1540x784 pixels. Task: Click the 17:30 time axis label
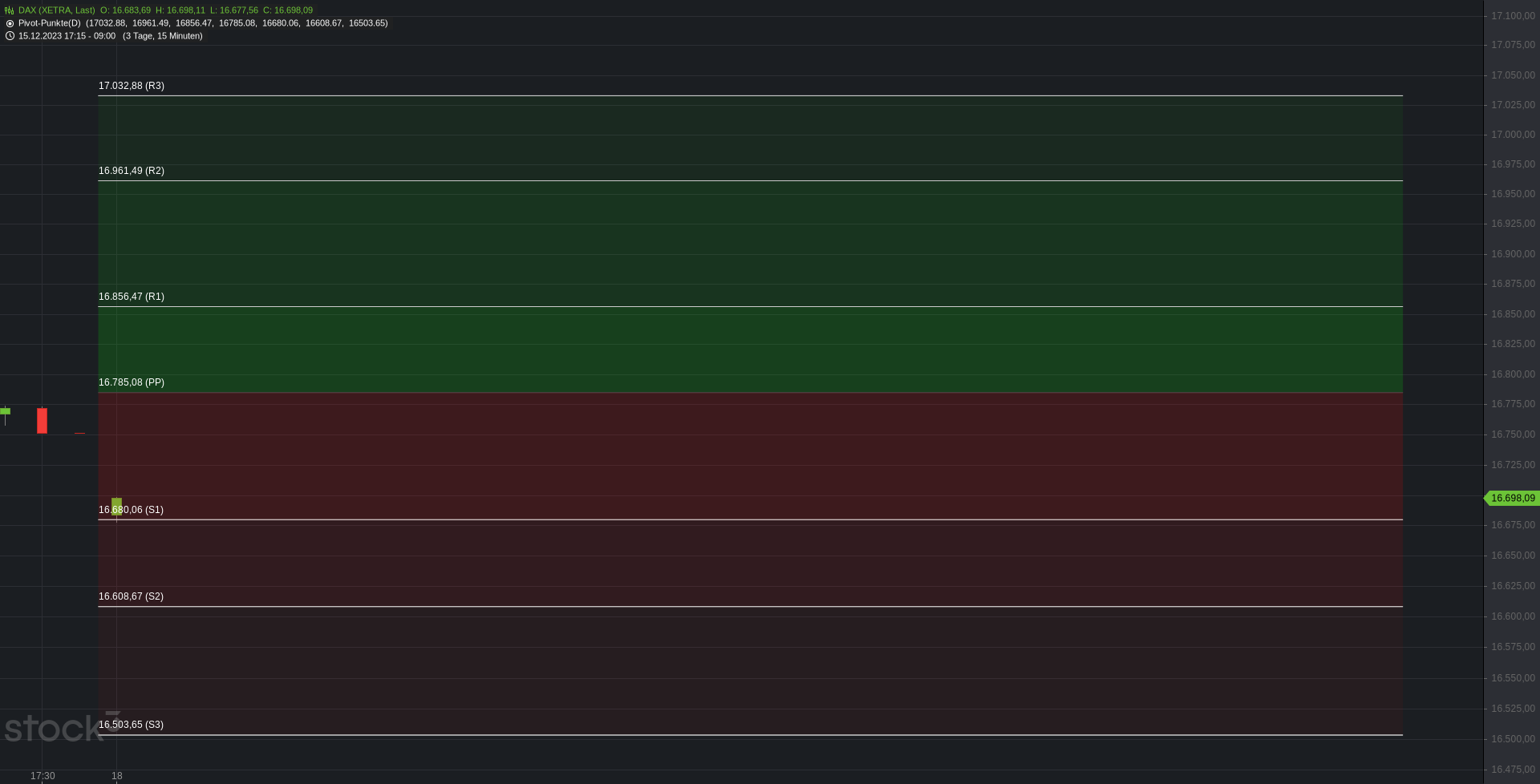[43, 776]
